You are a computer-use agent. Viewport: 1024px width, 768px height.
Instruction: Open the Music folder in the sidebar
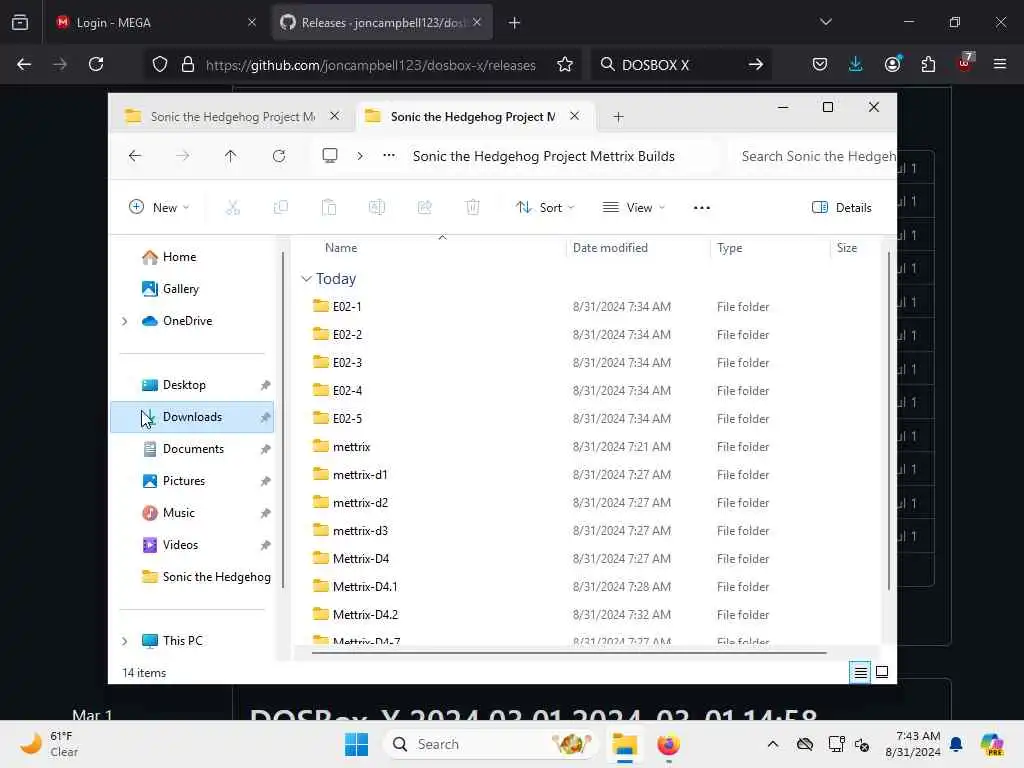[178, 513]
